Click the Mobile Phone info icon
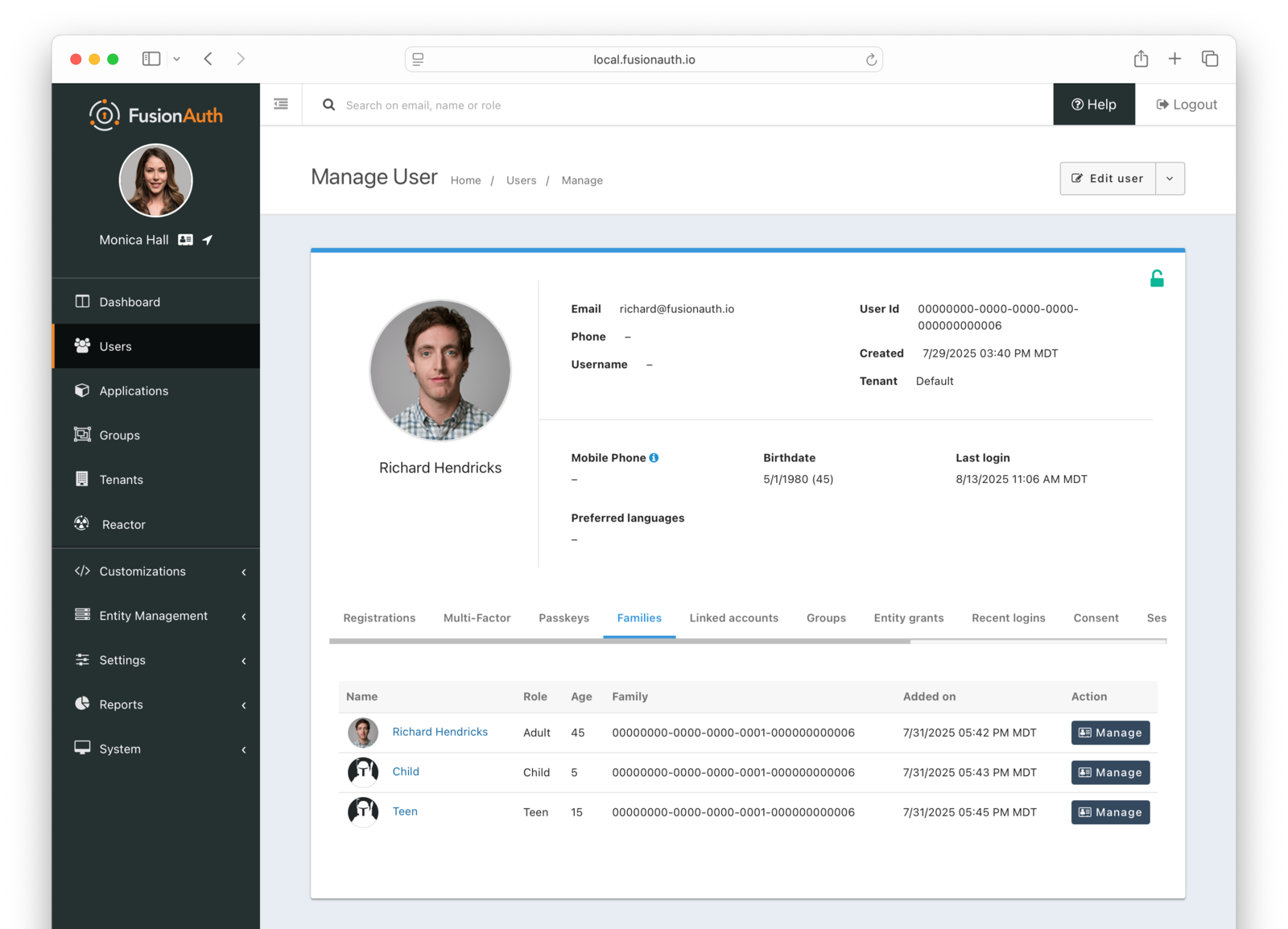This screenshot has width=1288, height=929. (654, 457)
